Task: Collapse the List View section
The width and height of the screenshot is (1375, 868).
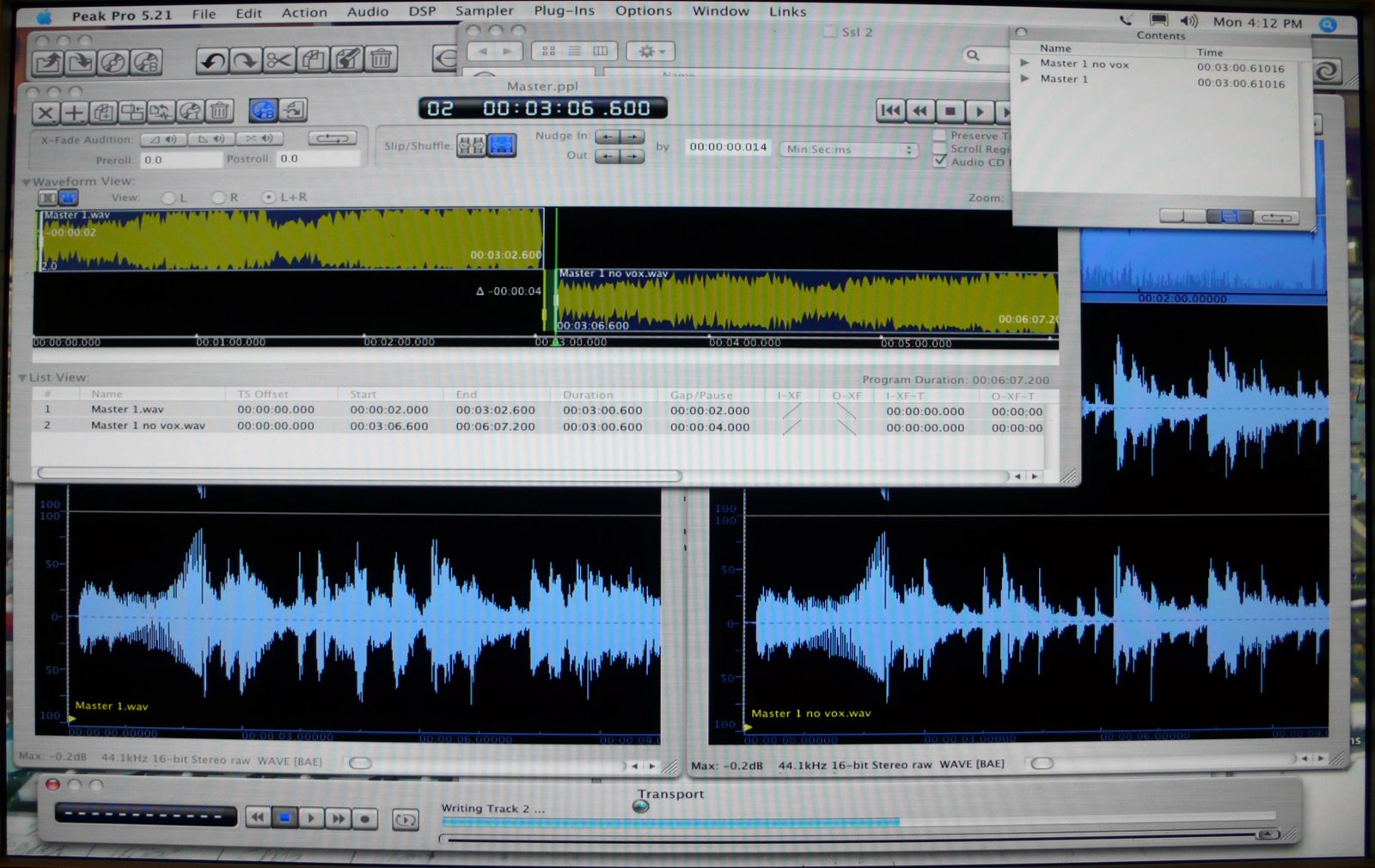Action: pyautogui.click(x=22, y=377)
